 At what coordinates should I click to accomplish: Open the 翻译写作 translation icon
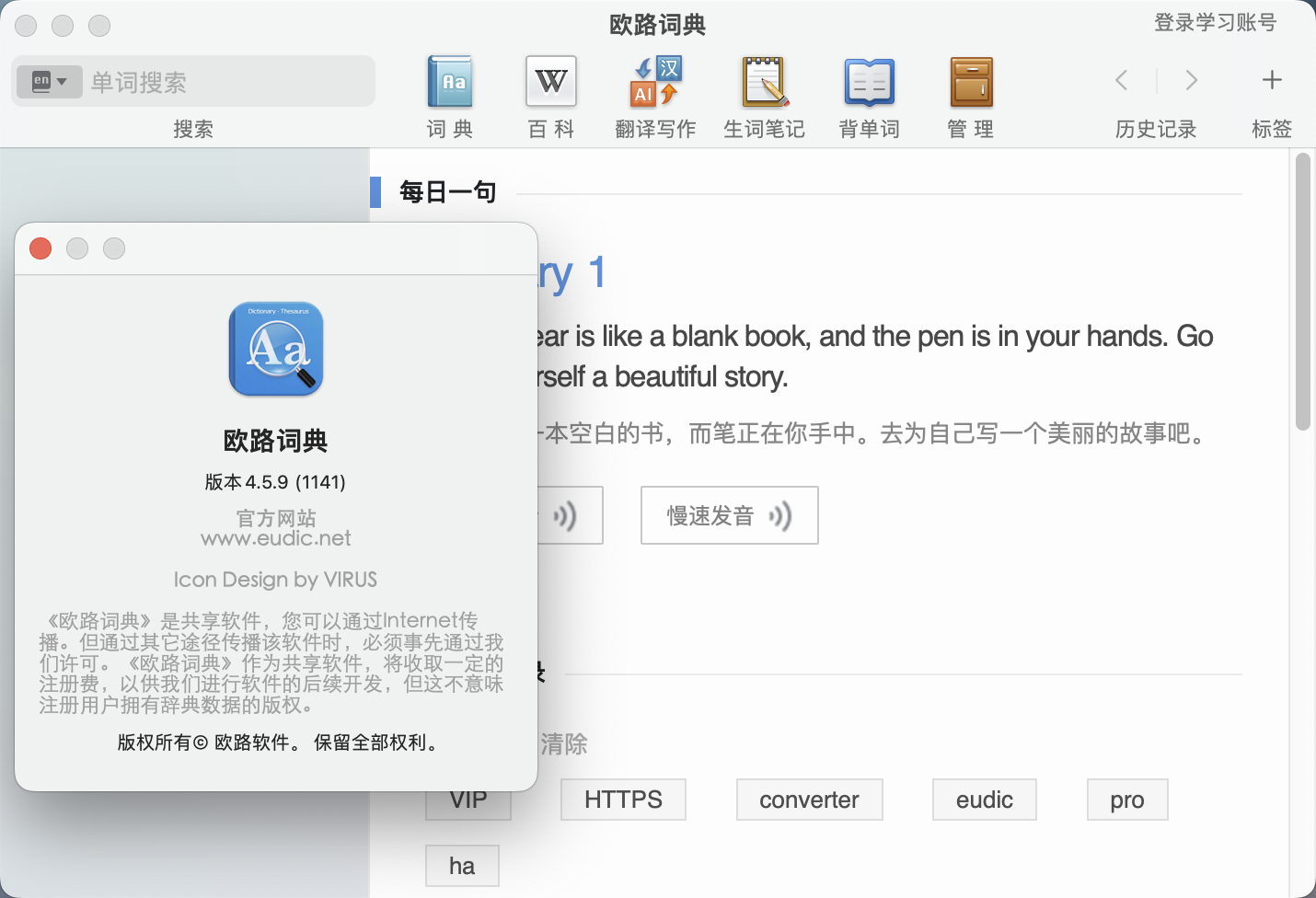click(x=655, y=82)
